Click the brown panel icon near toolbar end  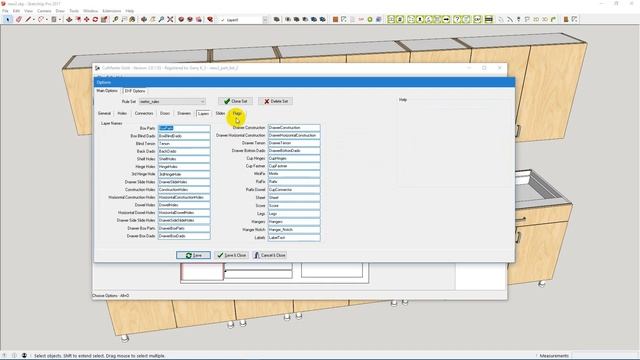click(566, 19)
